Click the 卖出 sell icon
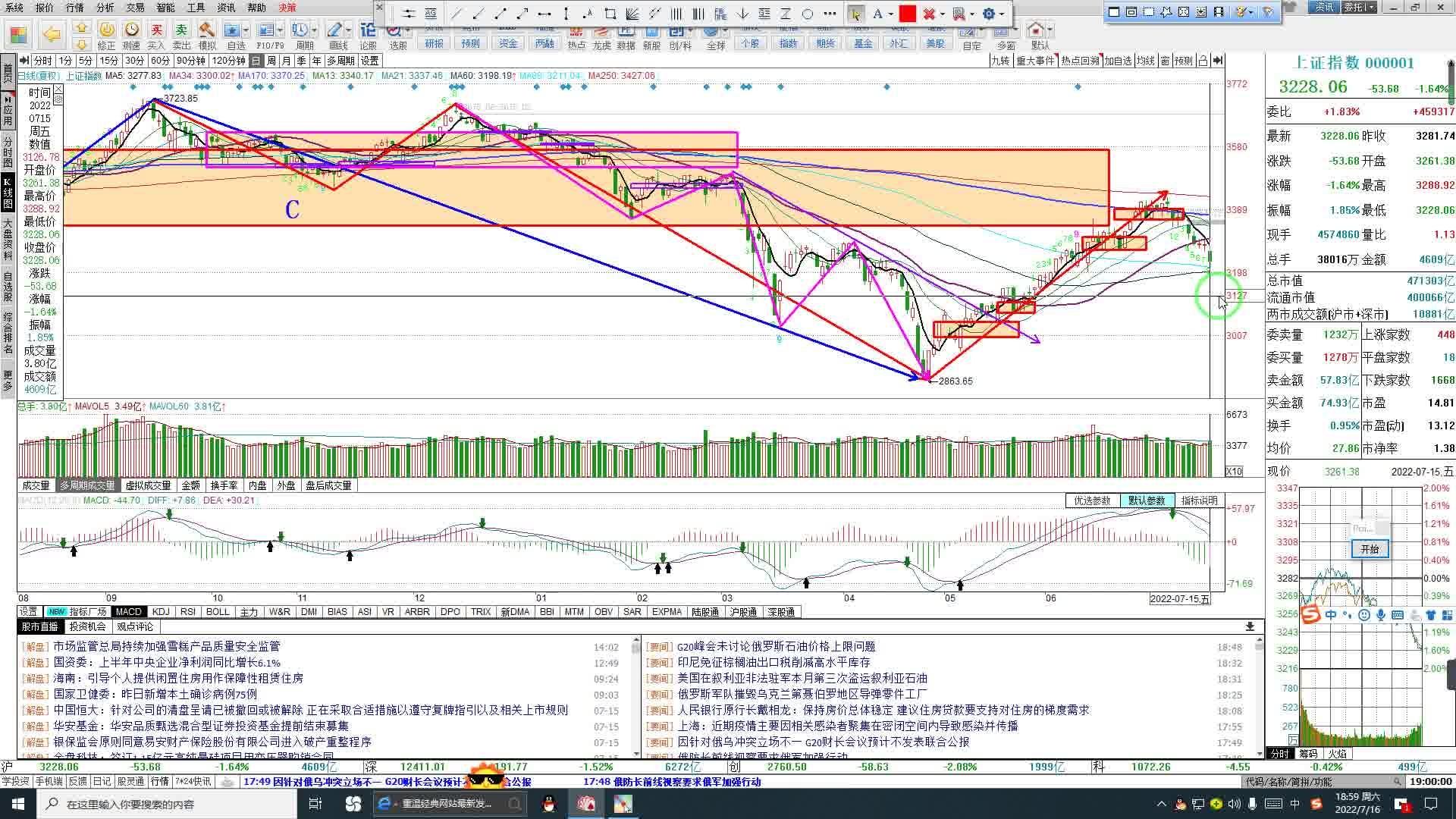The width and height of the screenshot is (1456, 819). (x=181, y=30)
